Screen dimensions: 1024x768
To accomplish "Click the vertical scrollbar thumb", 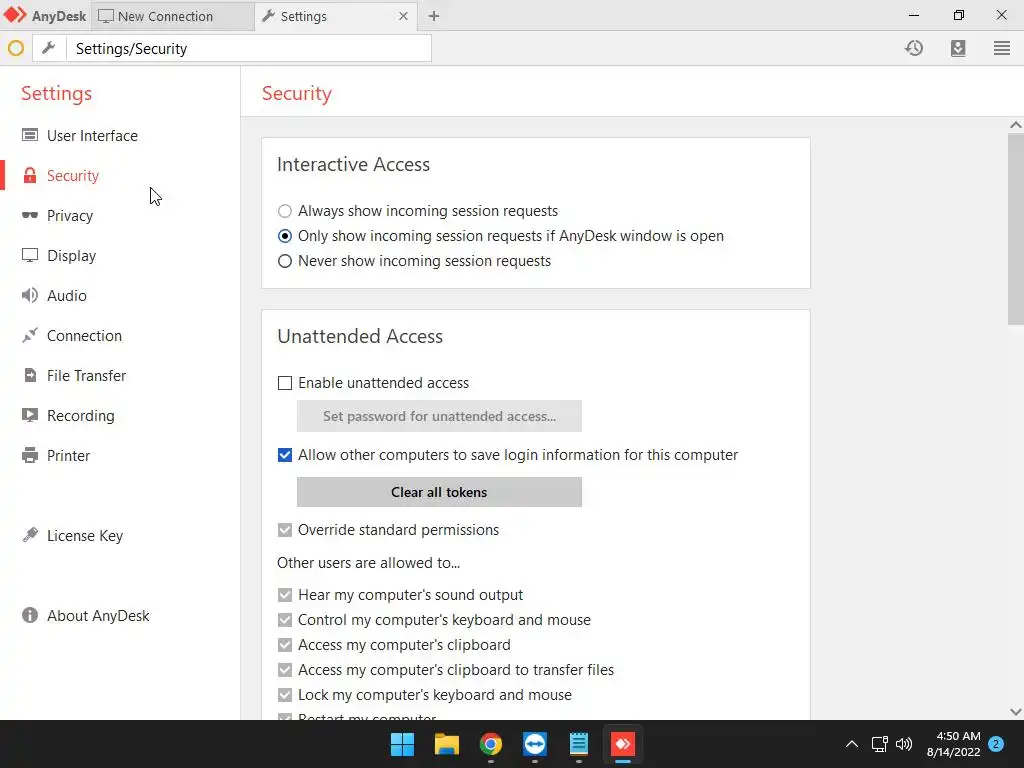I will click(x=1016, y=229).
